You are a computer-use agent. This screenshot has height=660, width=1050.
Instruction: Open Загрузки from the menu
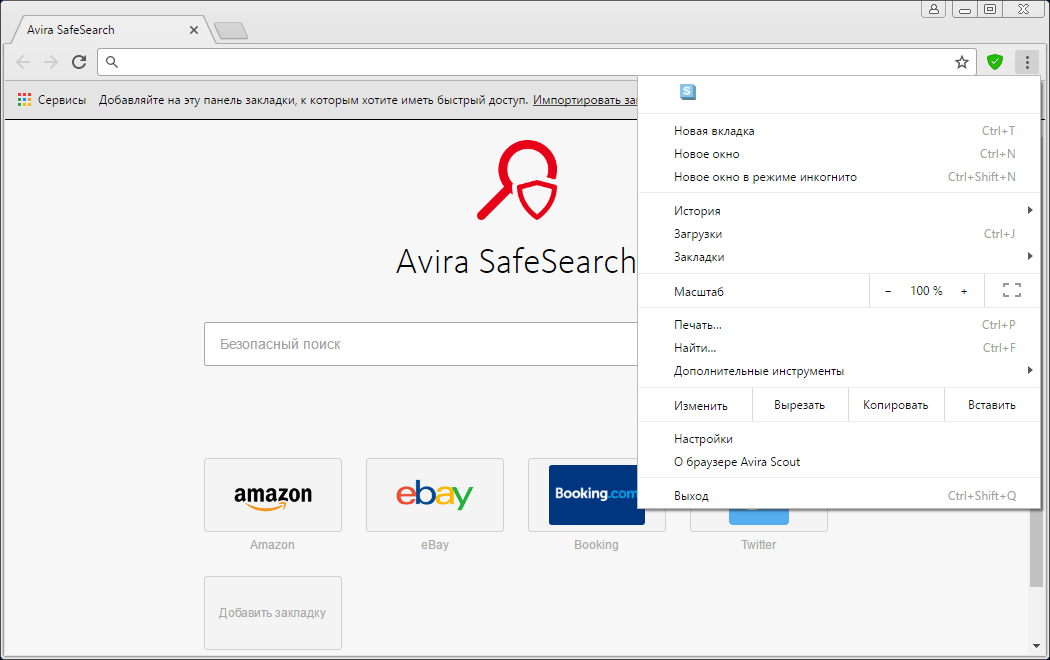click(x=840, y=234)
